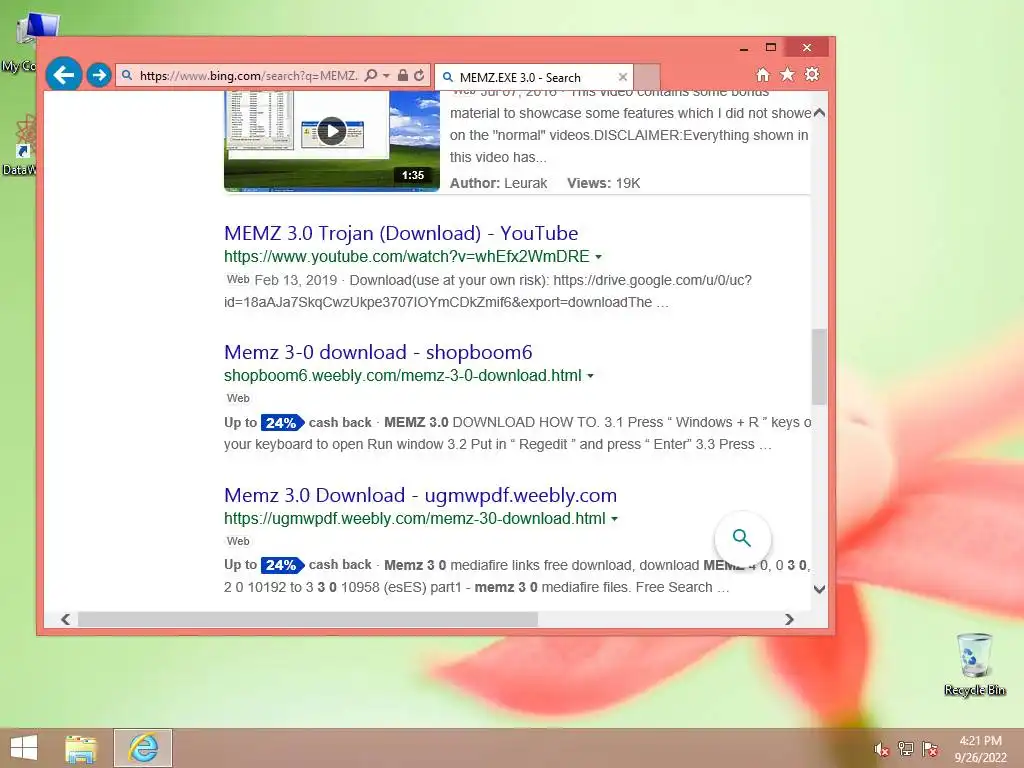Viewport: 1024px width, 768px height.
Task: Close the MEMZ.EXE 3.0 - Search tab
Action: click(623, 77)
